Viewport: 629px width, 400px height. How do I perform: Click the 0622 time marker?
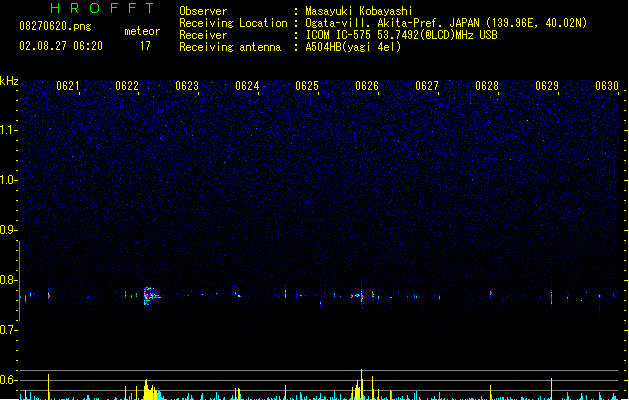point(127,86)
